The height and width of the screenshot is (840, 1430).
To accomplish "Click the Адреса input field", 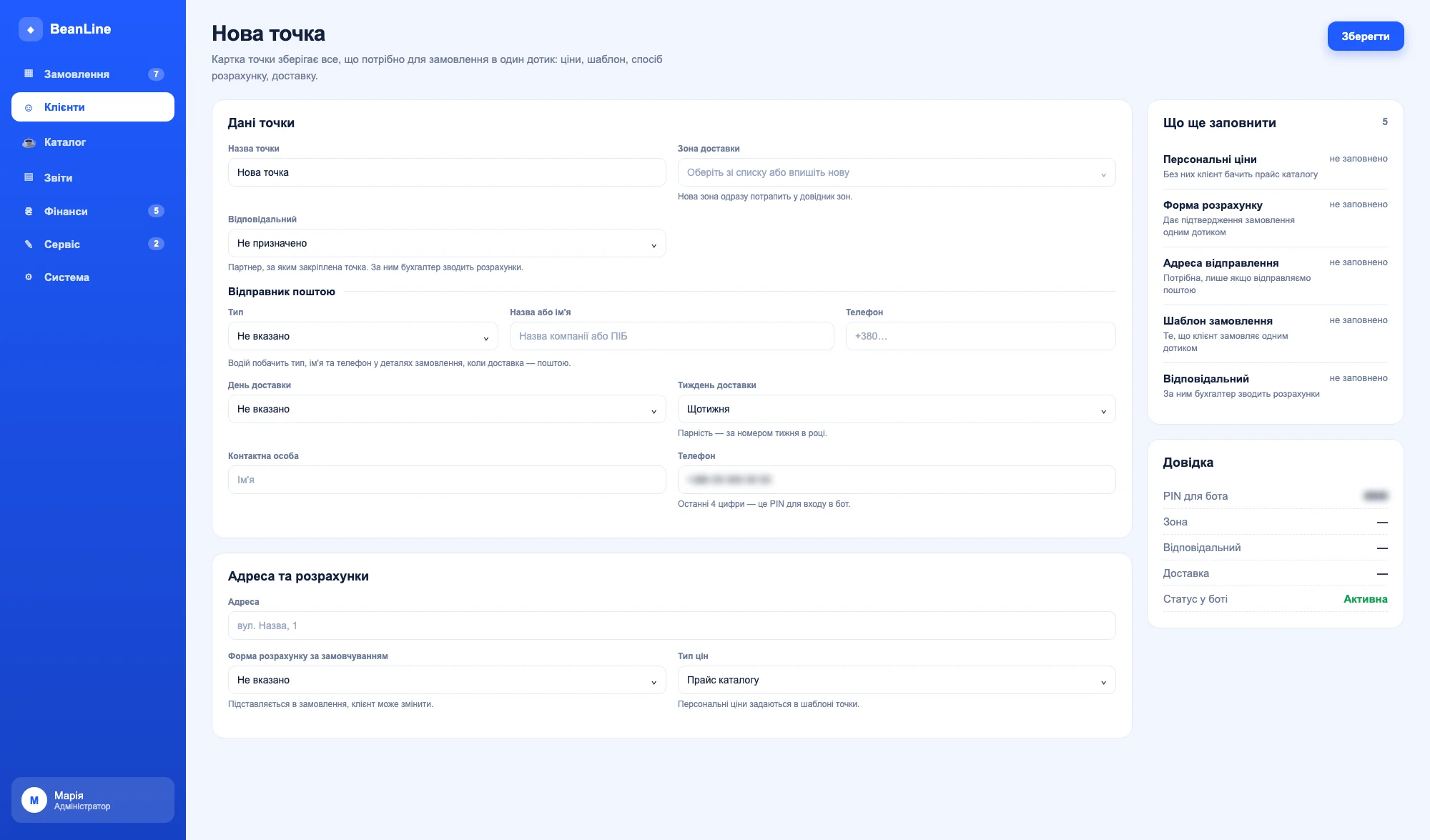I will 671,626.
